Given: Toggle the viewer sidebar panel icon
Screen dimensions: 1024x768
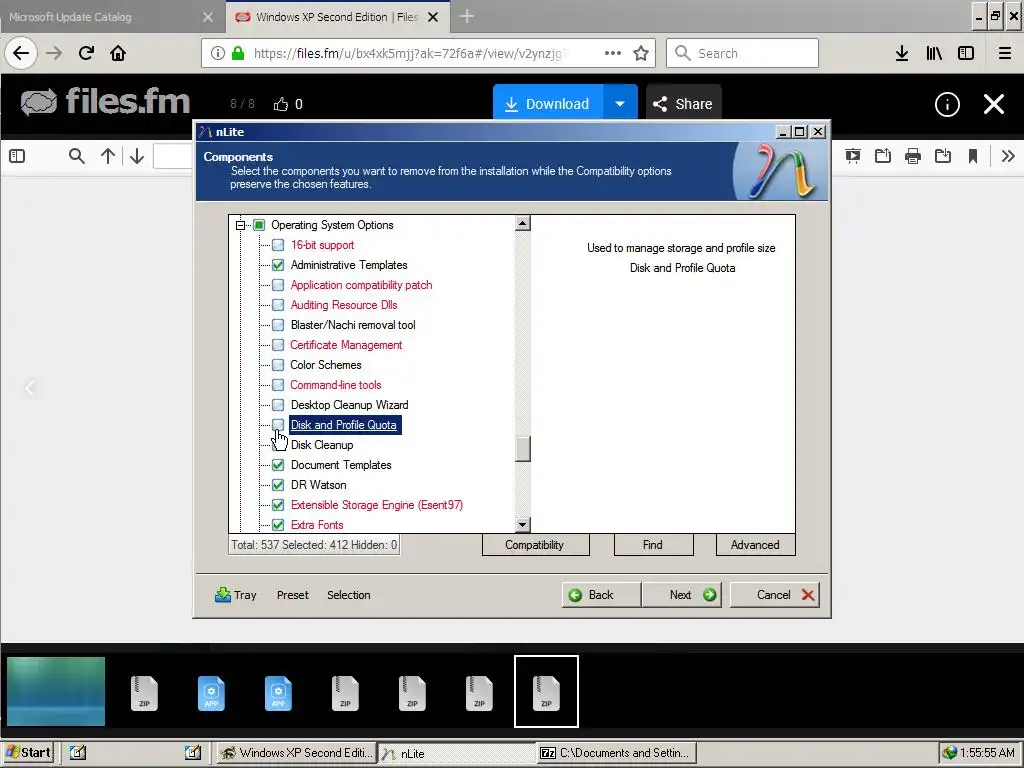Looking at the screenshot, I should tap(17, 156).
